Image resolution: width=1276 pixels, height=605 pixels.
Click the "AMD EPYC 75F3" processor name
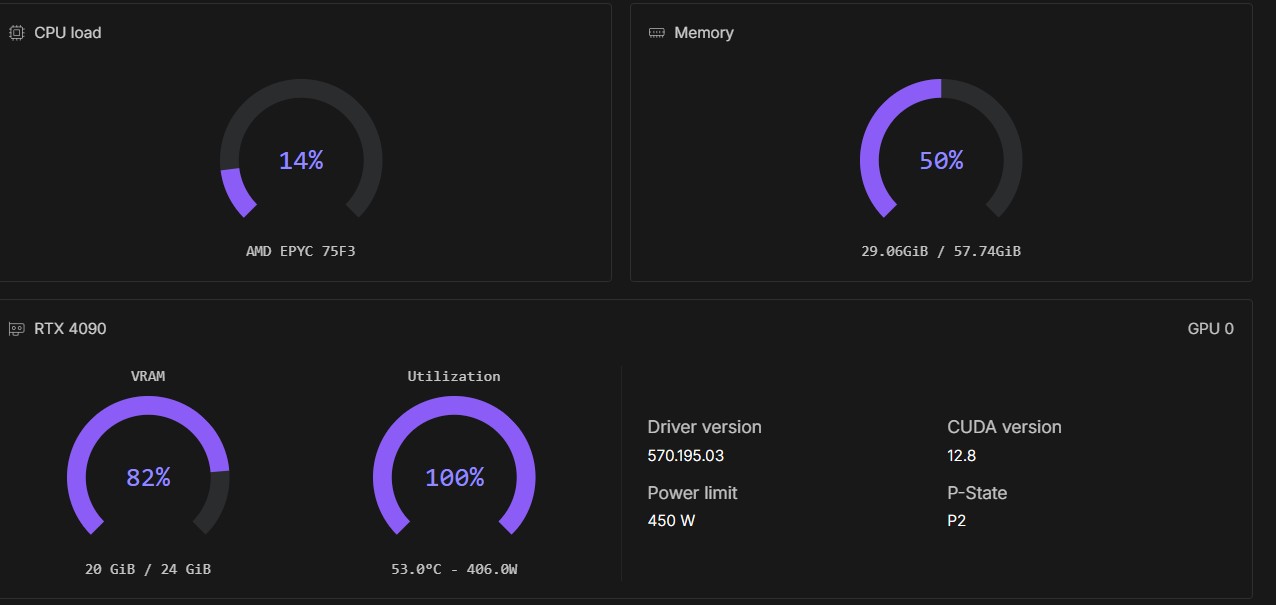(301, 251)
